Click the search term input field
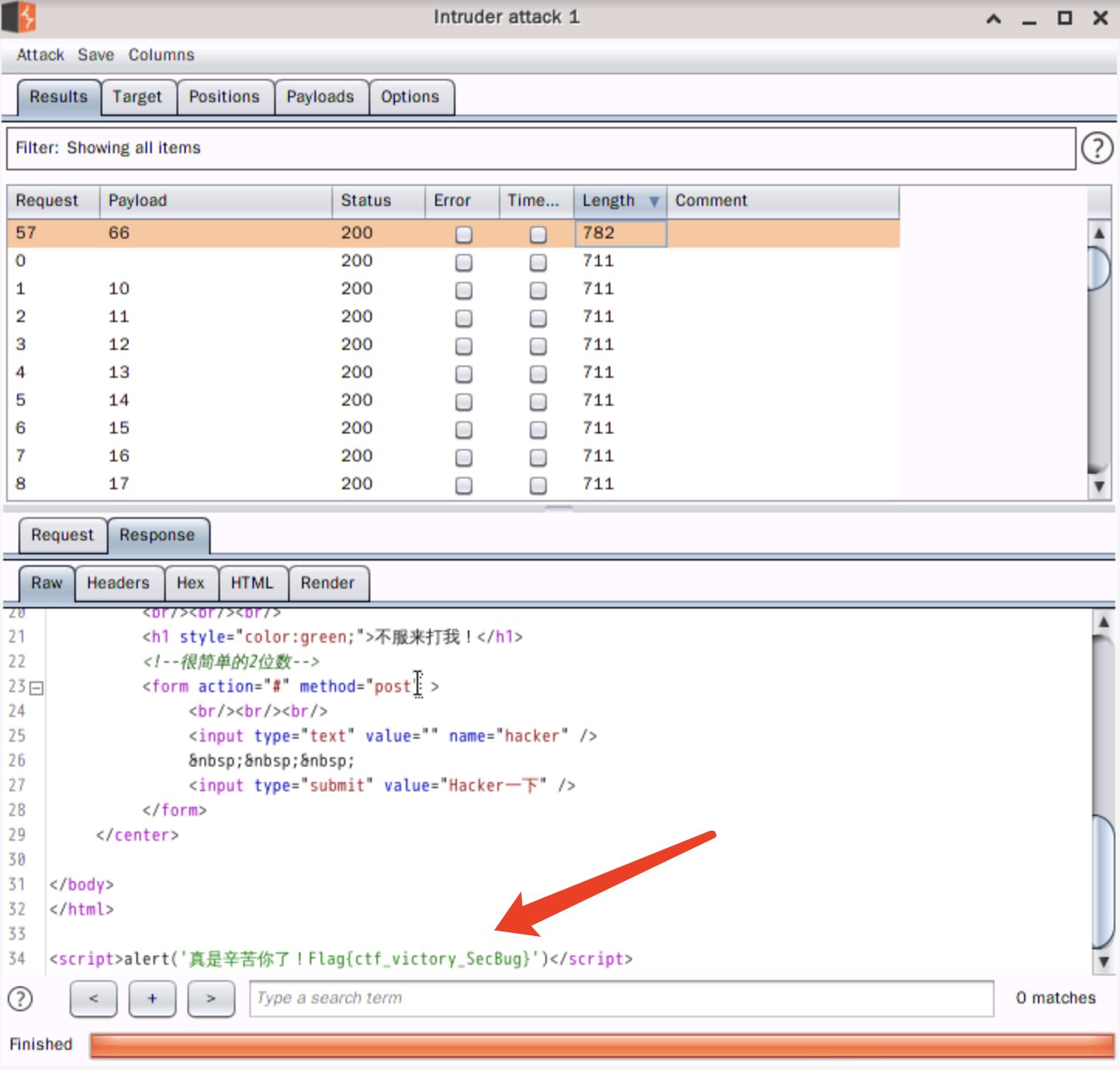Viewport: 1120px width, 1070px height. (x=620, y=999)
